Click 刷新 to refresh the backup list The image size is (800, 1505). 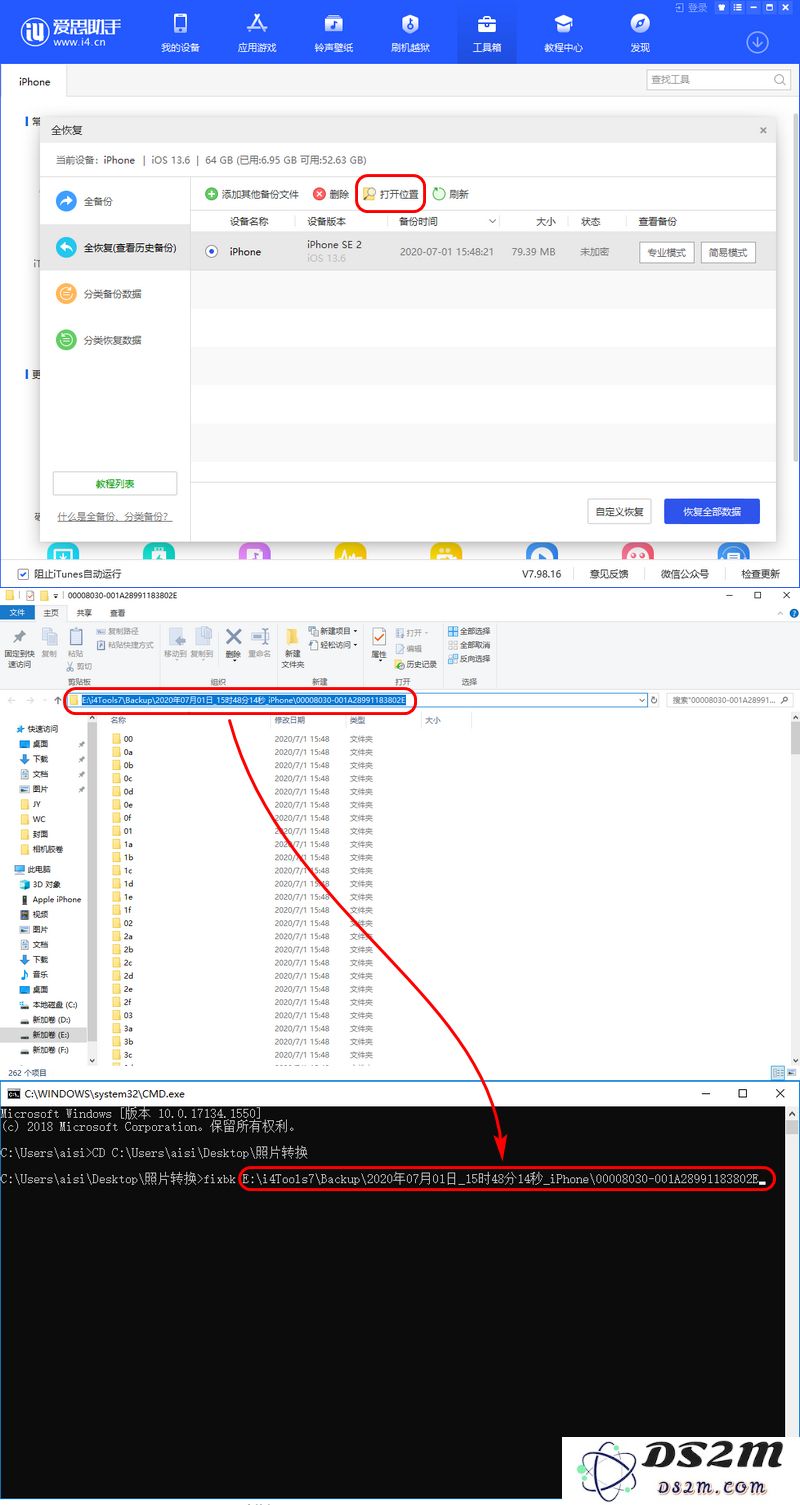(x=451, y=194)
